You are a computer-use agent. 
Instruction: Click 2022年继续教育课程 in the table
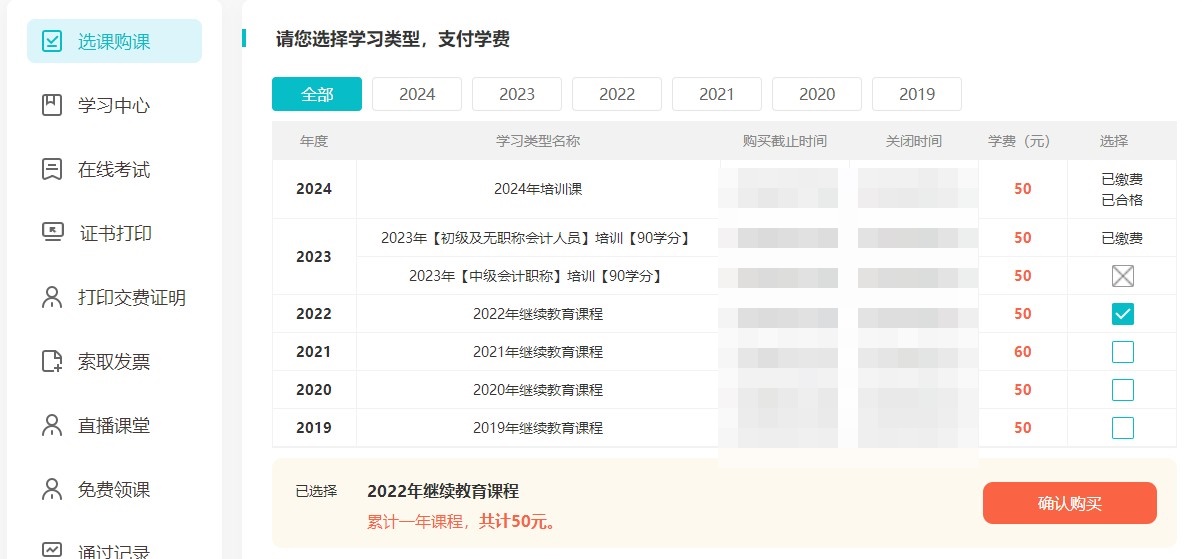click(538, 314)
